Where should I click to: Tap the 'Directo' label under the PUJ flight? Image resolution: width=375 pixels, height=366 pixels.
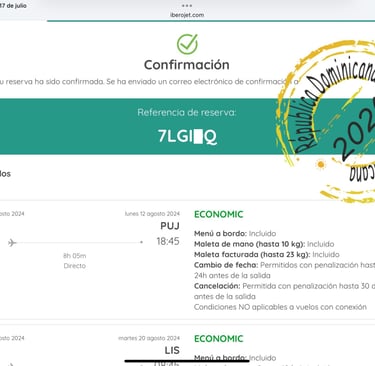coord(75,266)
